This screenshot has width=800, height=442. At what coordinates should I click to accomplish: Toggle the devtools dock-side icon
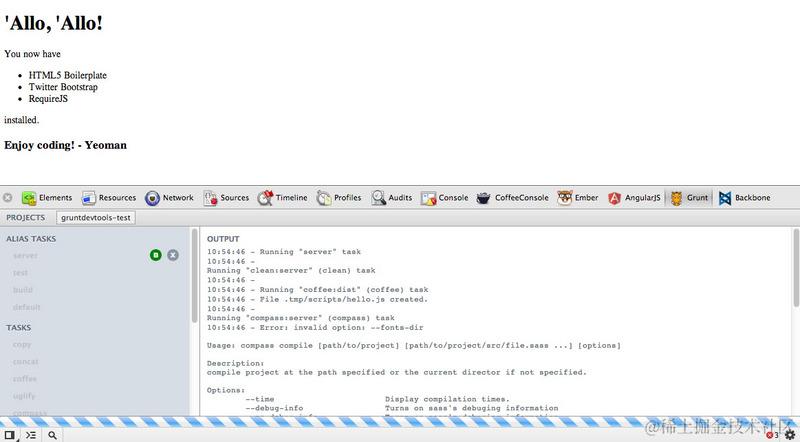(x=9, y=435)
